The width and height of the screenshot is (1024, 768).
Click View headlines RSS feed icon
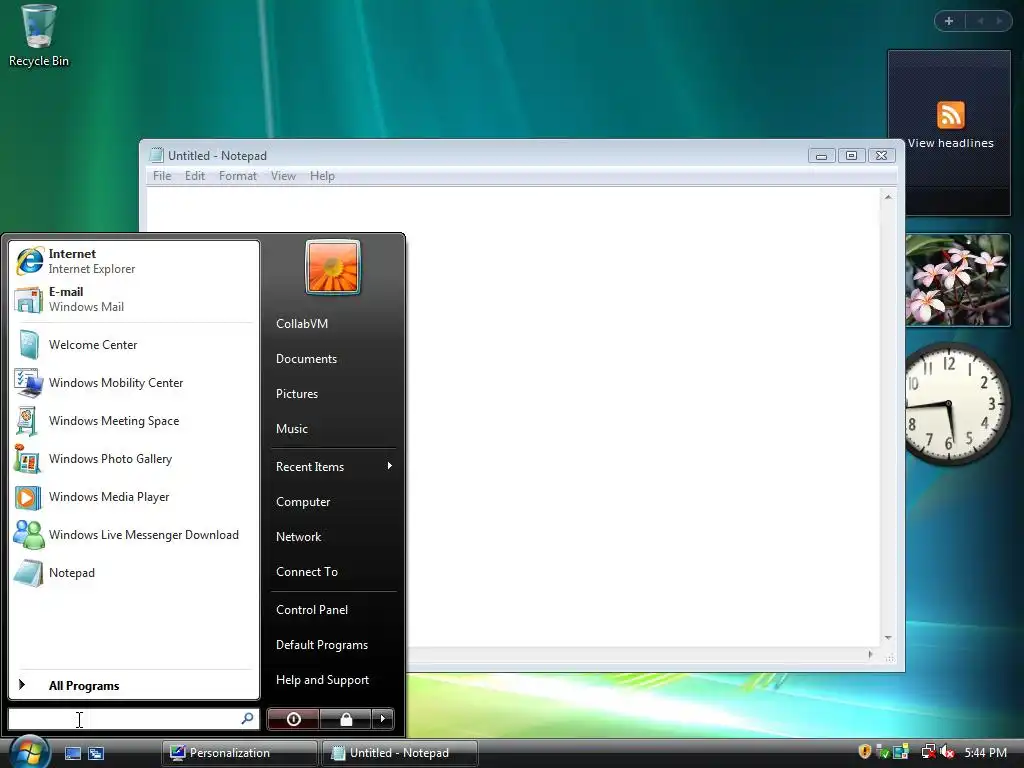950,115
